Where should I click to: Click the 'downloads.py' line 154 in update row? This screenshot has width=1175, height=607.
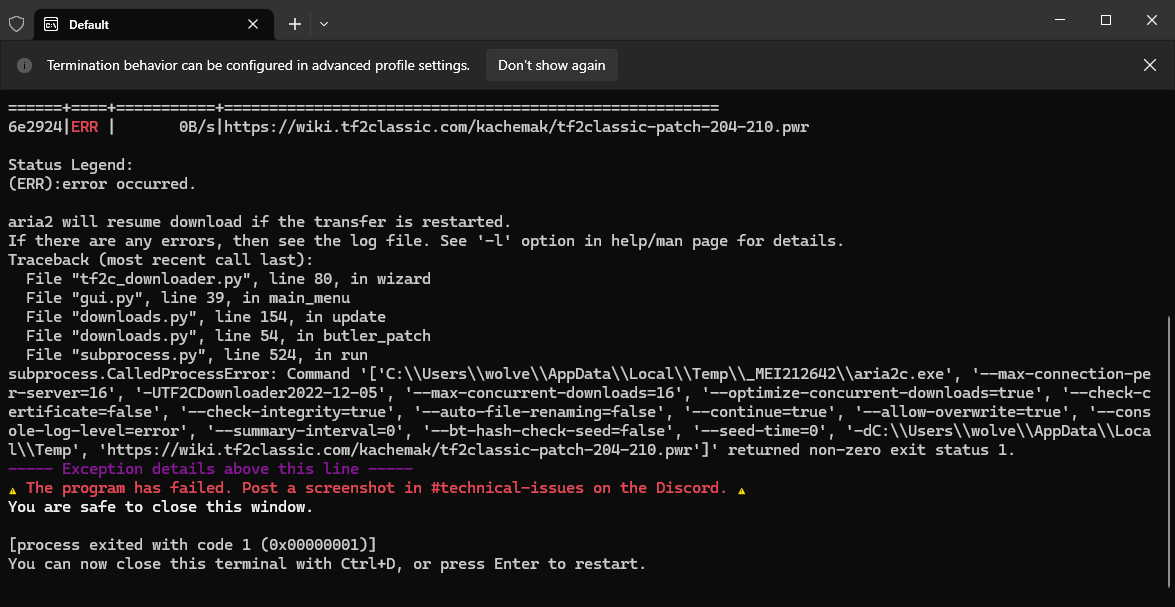tap(205, 316)
